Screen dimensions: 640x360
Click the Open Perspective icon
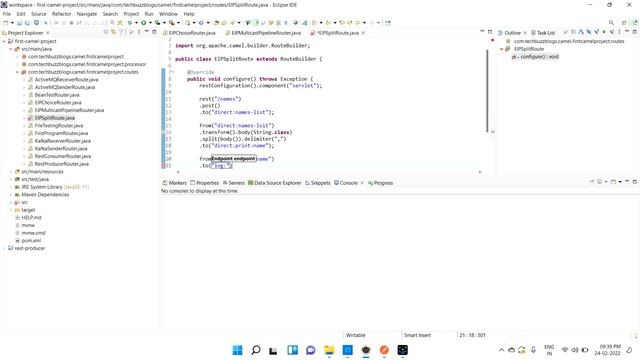(624, 23)
